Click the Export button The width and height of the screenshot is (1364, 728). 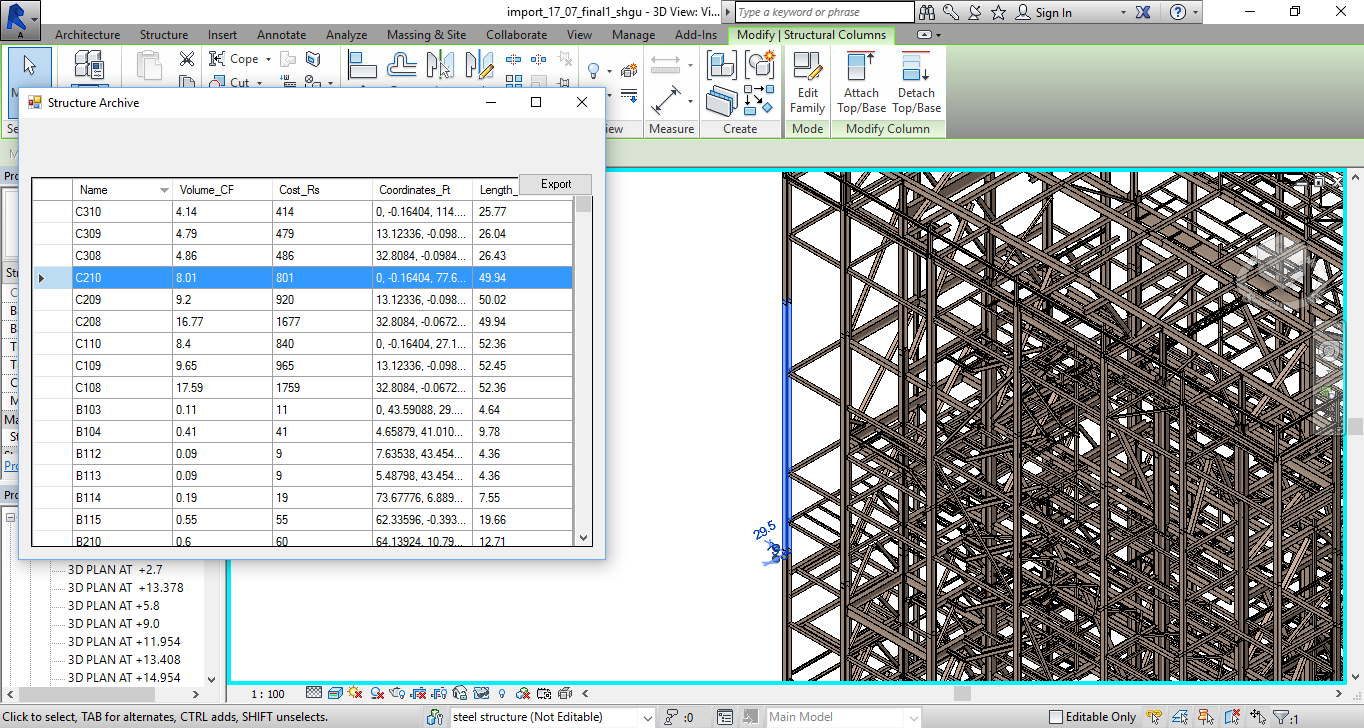pyautogui.click(x=556, y=184)
